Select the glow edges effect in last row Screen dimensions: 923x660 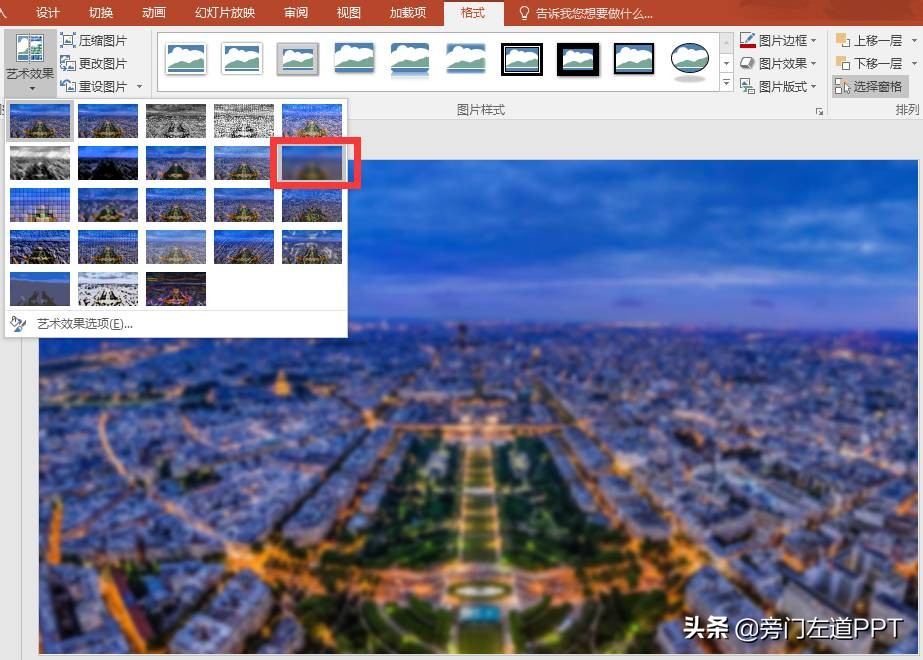click(x=175, y=288)
